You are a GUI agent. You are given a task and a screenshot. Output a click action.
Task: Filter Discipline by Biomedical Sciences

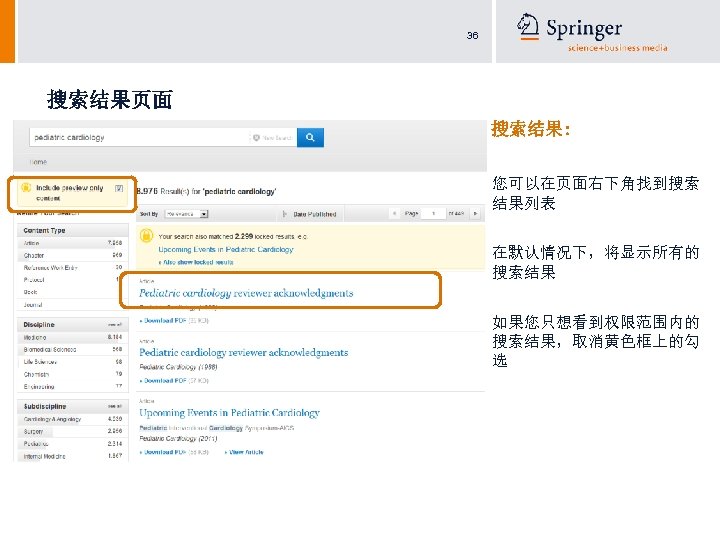pos(73,350)
